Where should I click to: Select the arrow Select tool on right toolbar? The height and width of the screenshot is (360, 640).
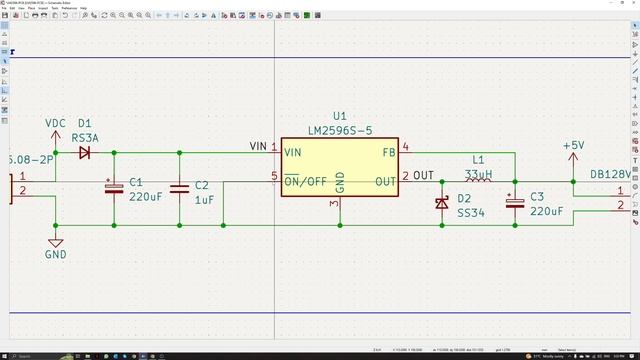(x=635, y=25)
